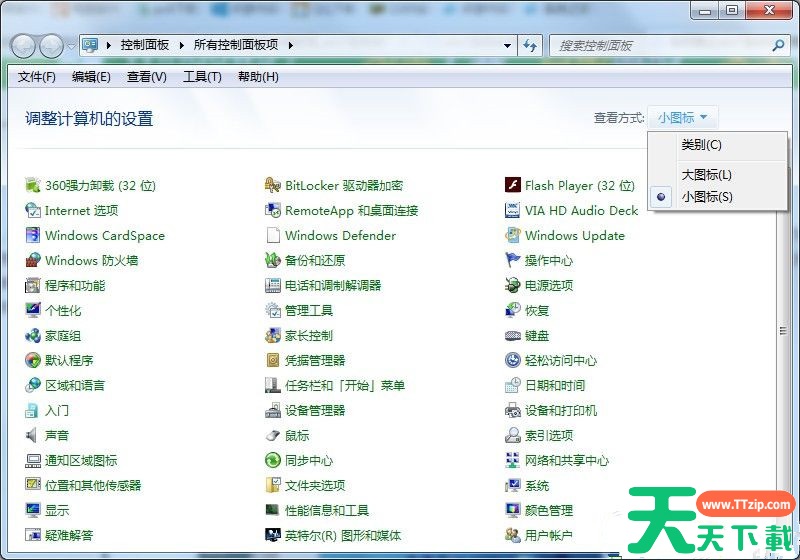Open the 网络和共享中心 link
800x560 pixels.
click(x=566, y=461)
